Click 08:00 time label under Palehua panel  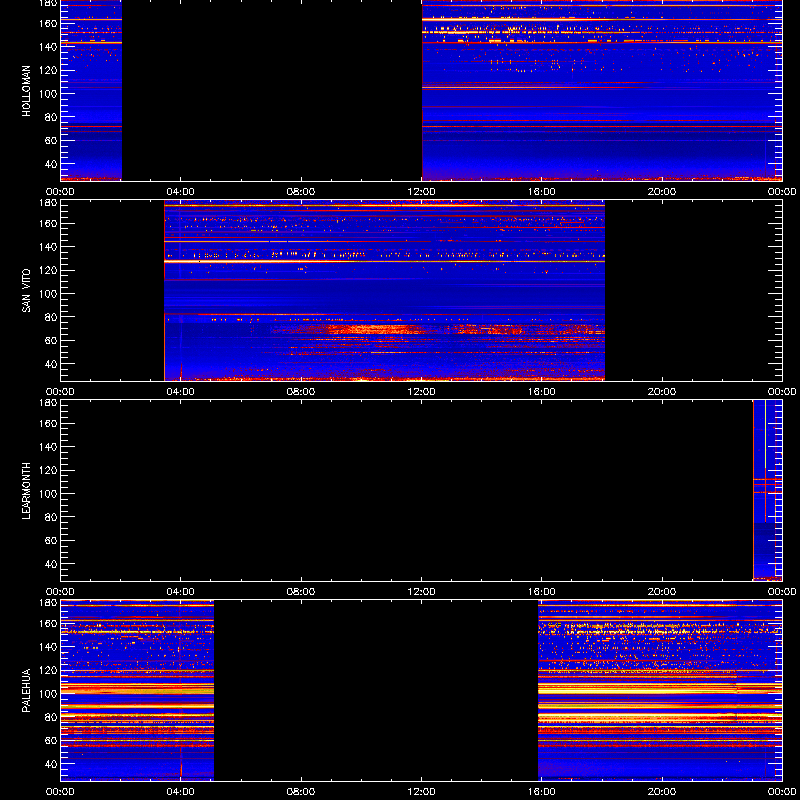301,792
